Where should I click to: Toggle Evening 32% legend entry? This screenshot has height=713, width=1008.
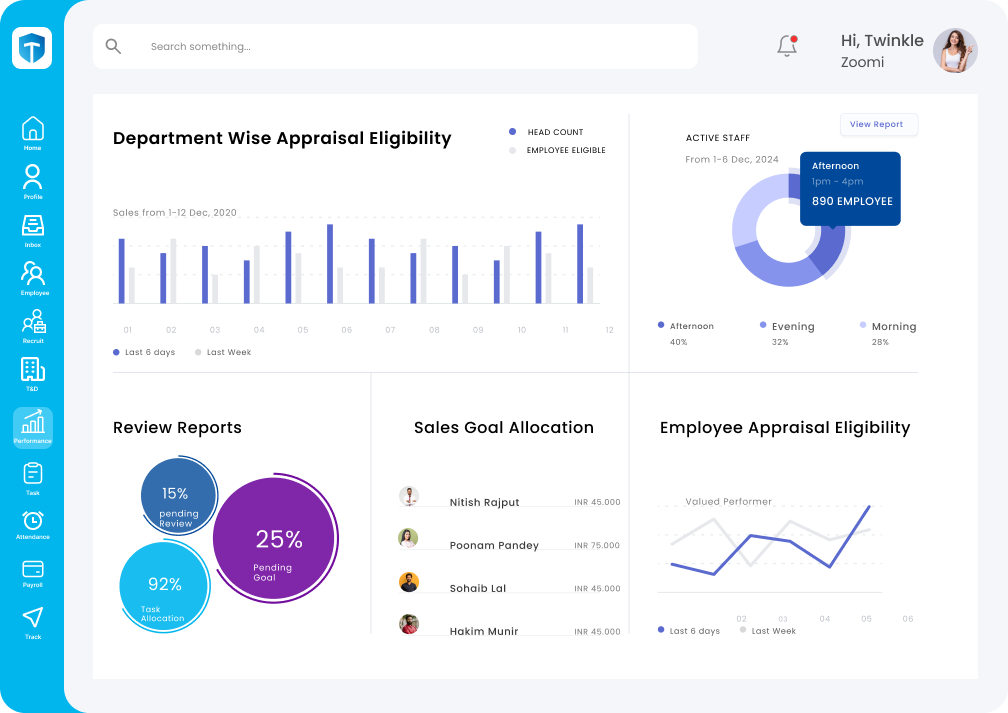[x=787, y=333]
